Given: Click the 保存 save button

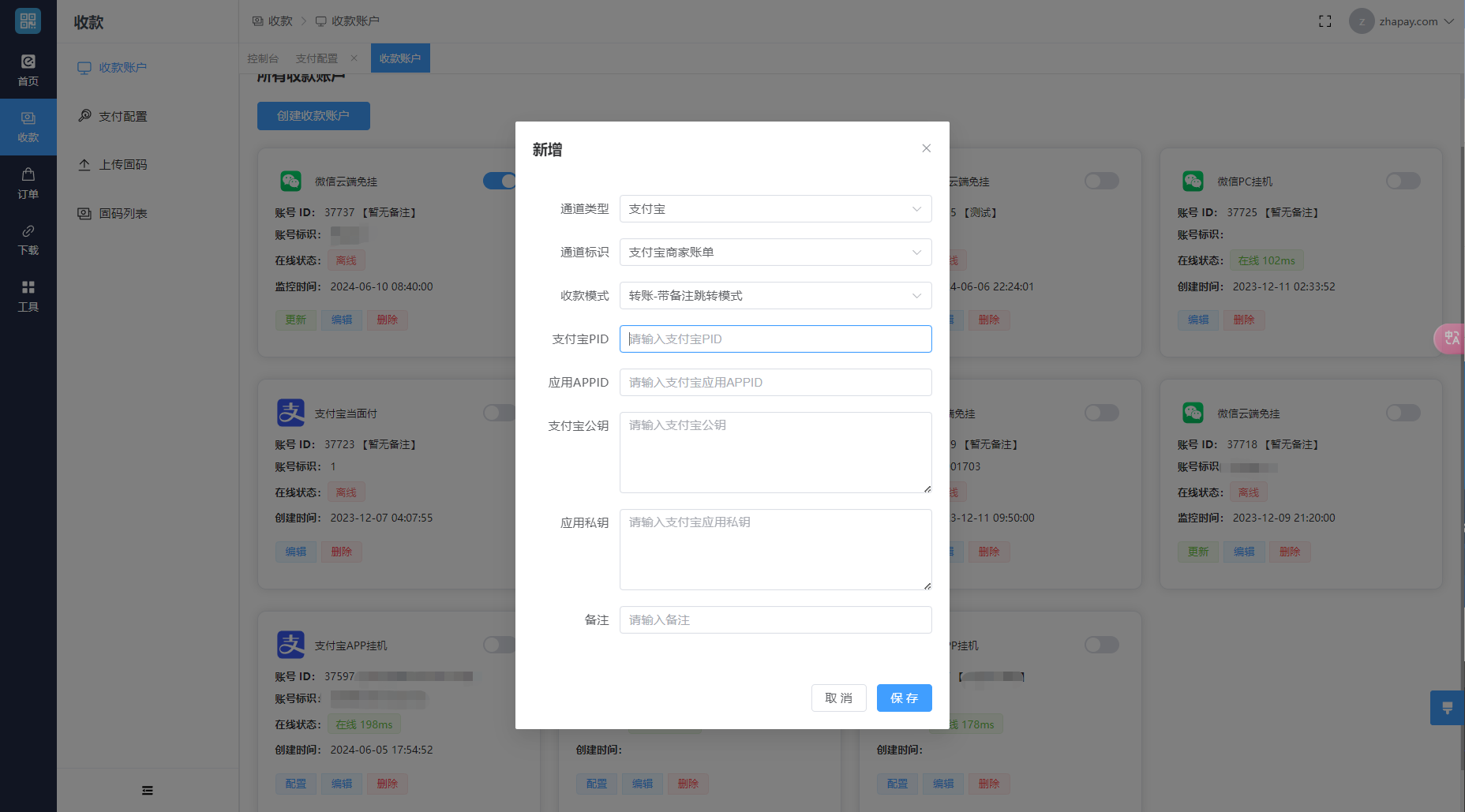Looking at the screenshot, I should pos(904,698).
